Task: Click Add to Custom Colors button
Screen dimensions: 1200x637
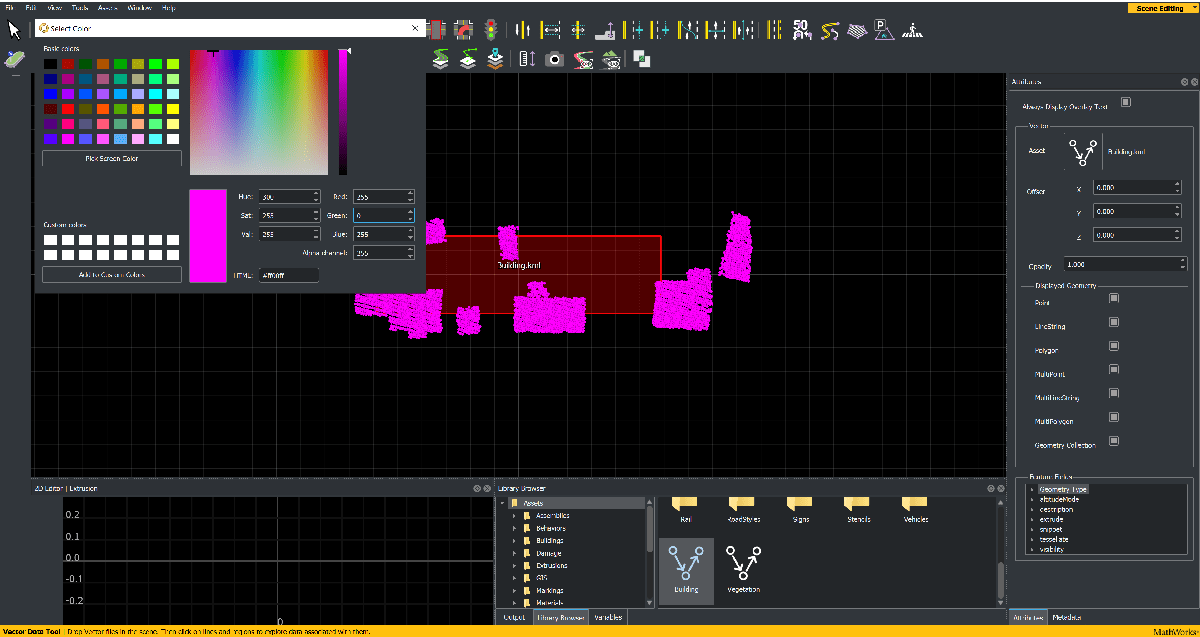Action: (112, 274)
